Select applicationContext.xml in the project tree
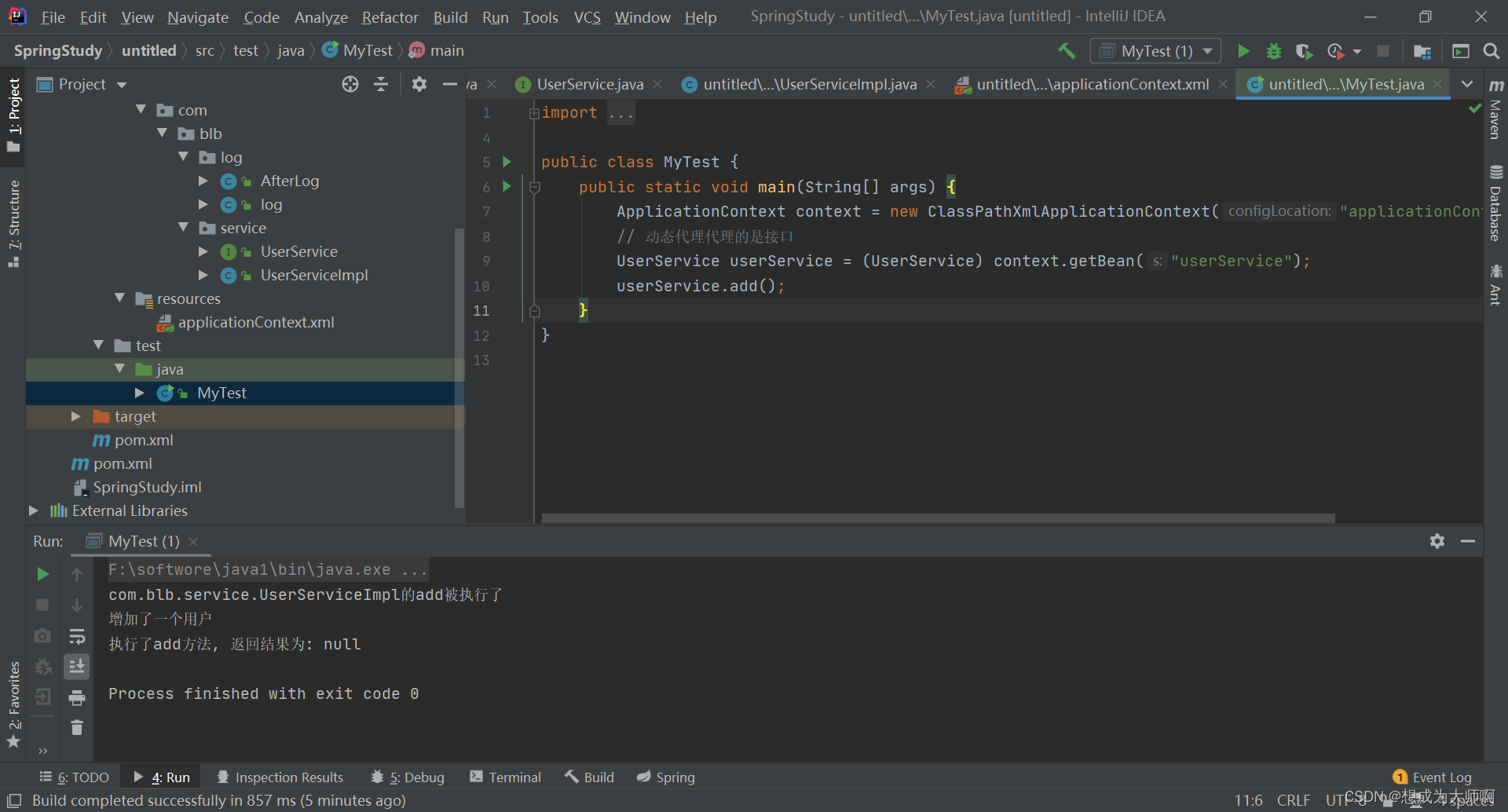Viewport: 1508px width, 812px height. (256, 322)
